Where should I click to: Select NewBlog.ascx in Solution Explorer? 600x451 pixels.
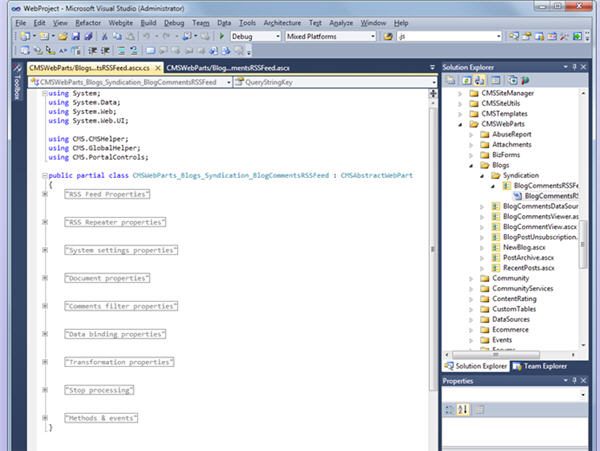[x=523, y=246]
